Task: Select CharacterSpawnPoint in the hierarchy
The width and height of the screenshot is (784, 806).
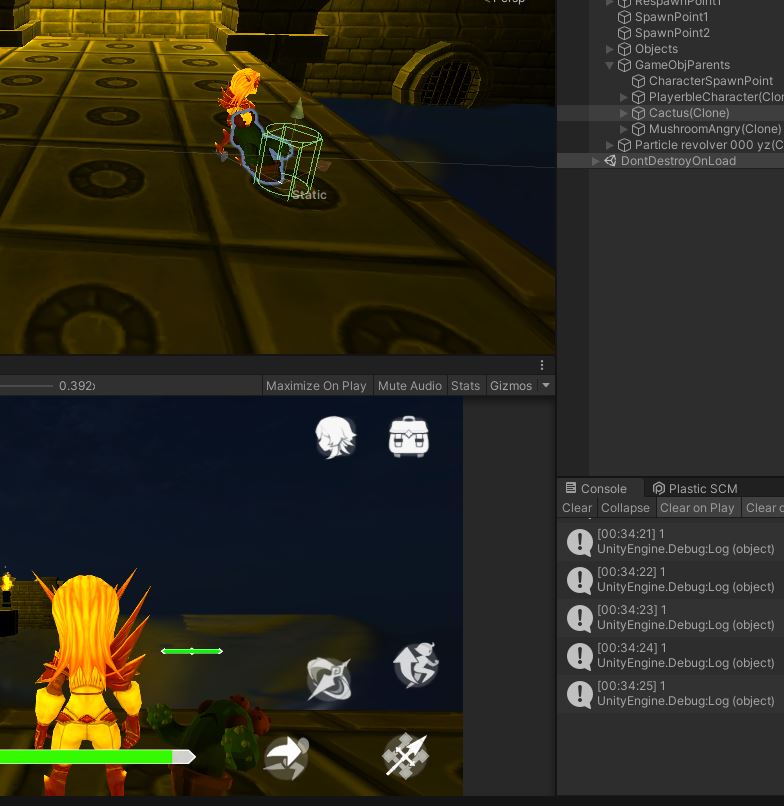Action: pyautogui.click(x=670, y=81)
